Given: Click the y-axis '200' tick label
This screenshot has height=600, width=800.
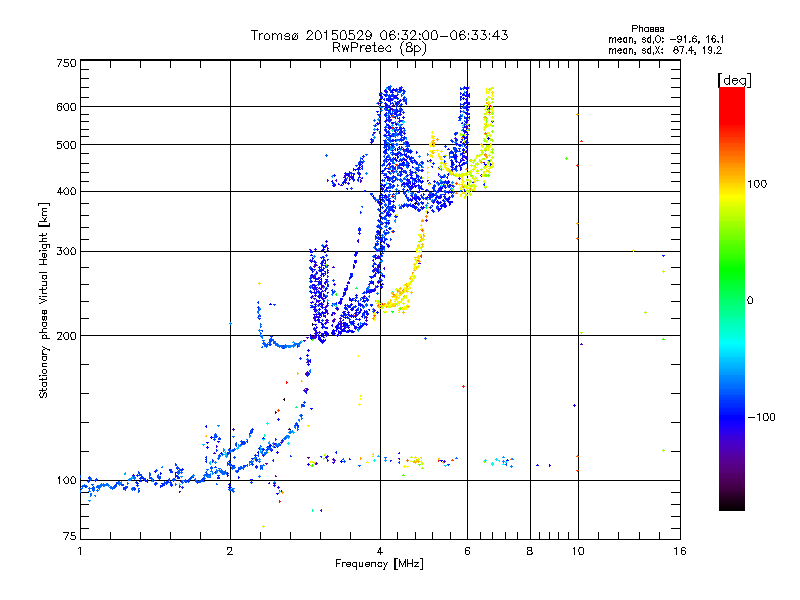Looking at the screenshot, I should [x=67, y=336].
